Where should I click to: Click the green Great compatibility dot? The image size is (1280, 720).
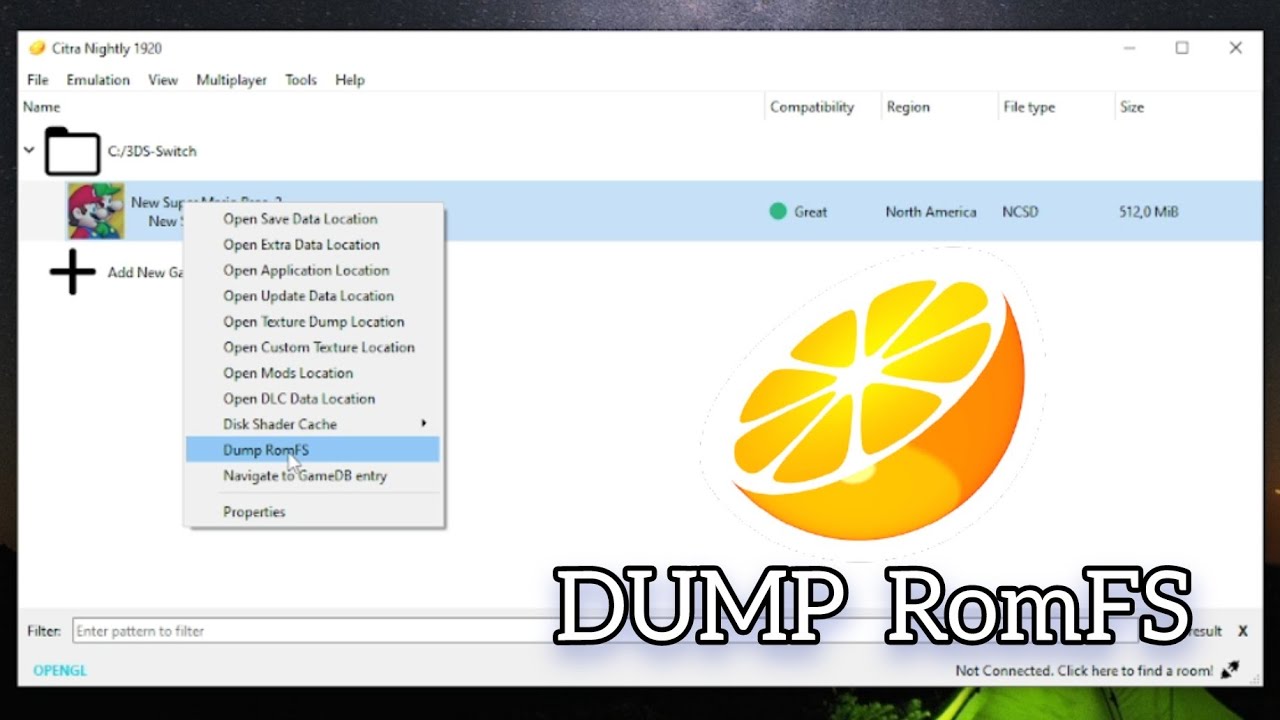[778, 211]
